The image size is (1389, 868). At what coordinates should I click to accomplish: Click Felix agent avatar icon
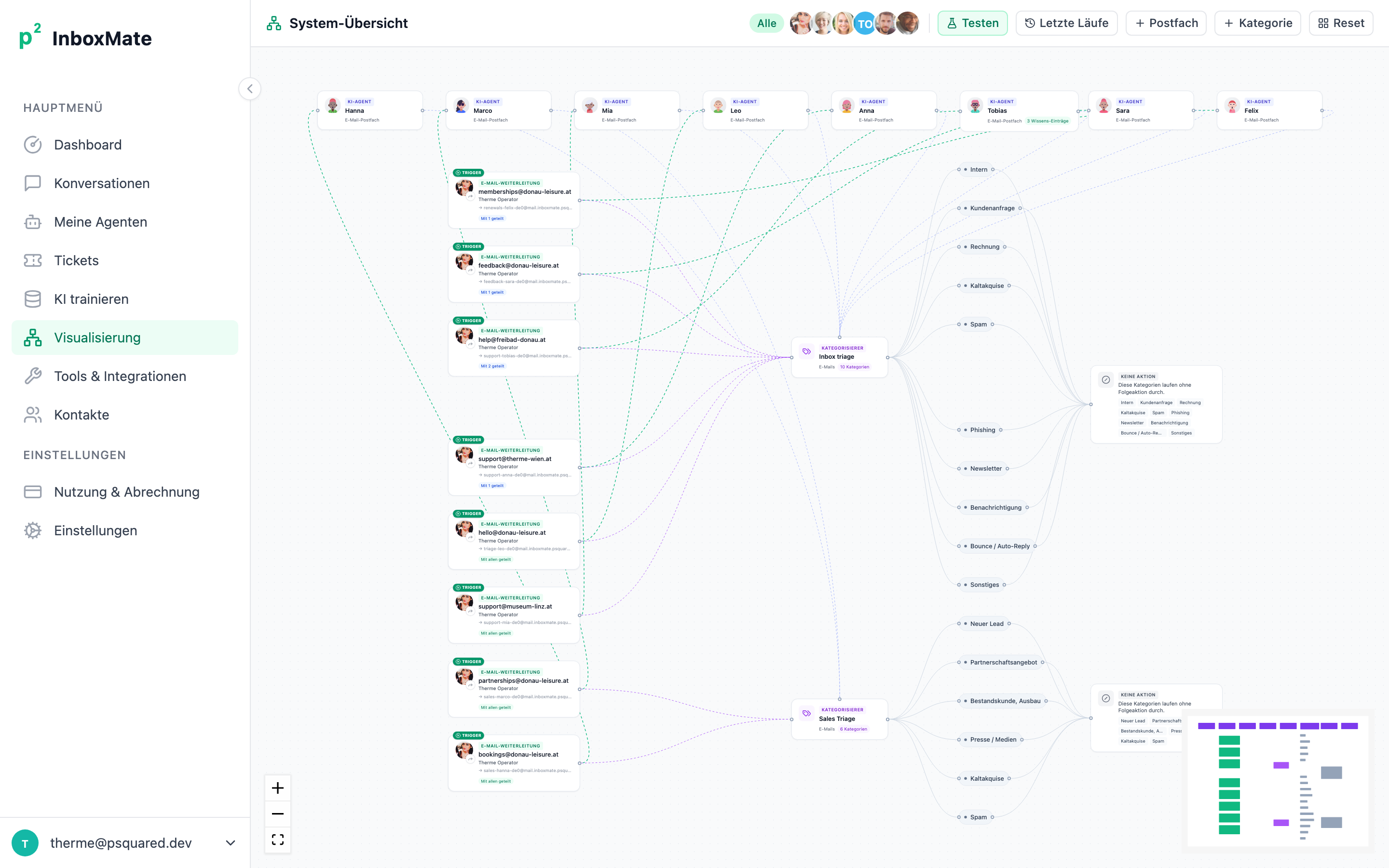[x=1232, y=106]
